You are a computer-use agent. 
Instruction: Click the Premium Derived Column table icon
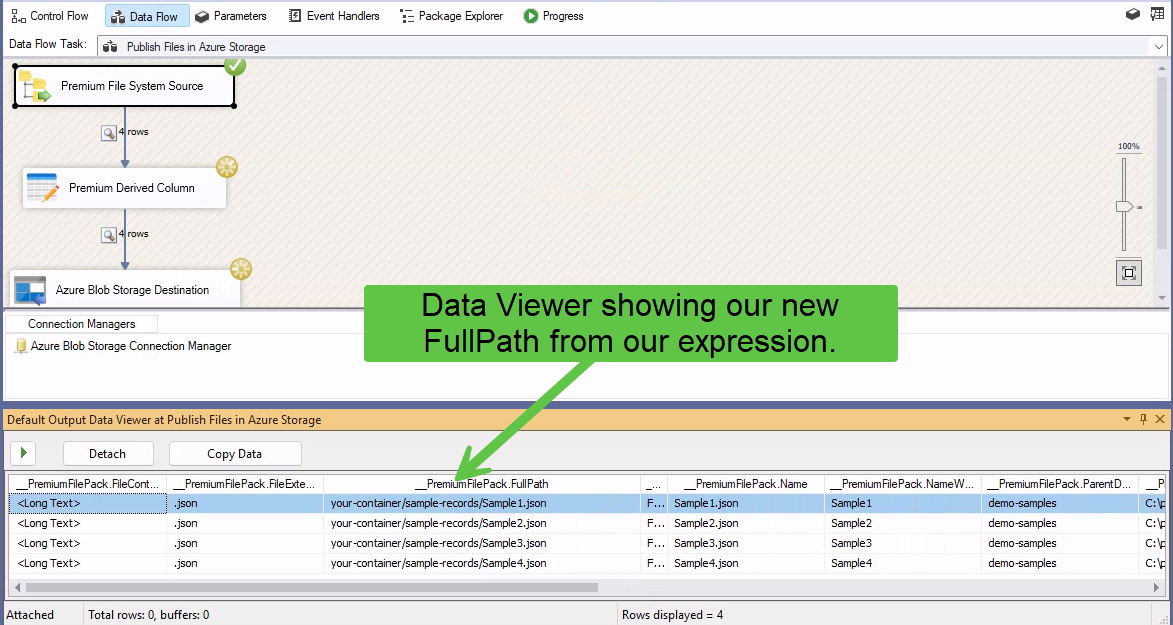[42, 188]
